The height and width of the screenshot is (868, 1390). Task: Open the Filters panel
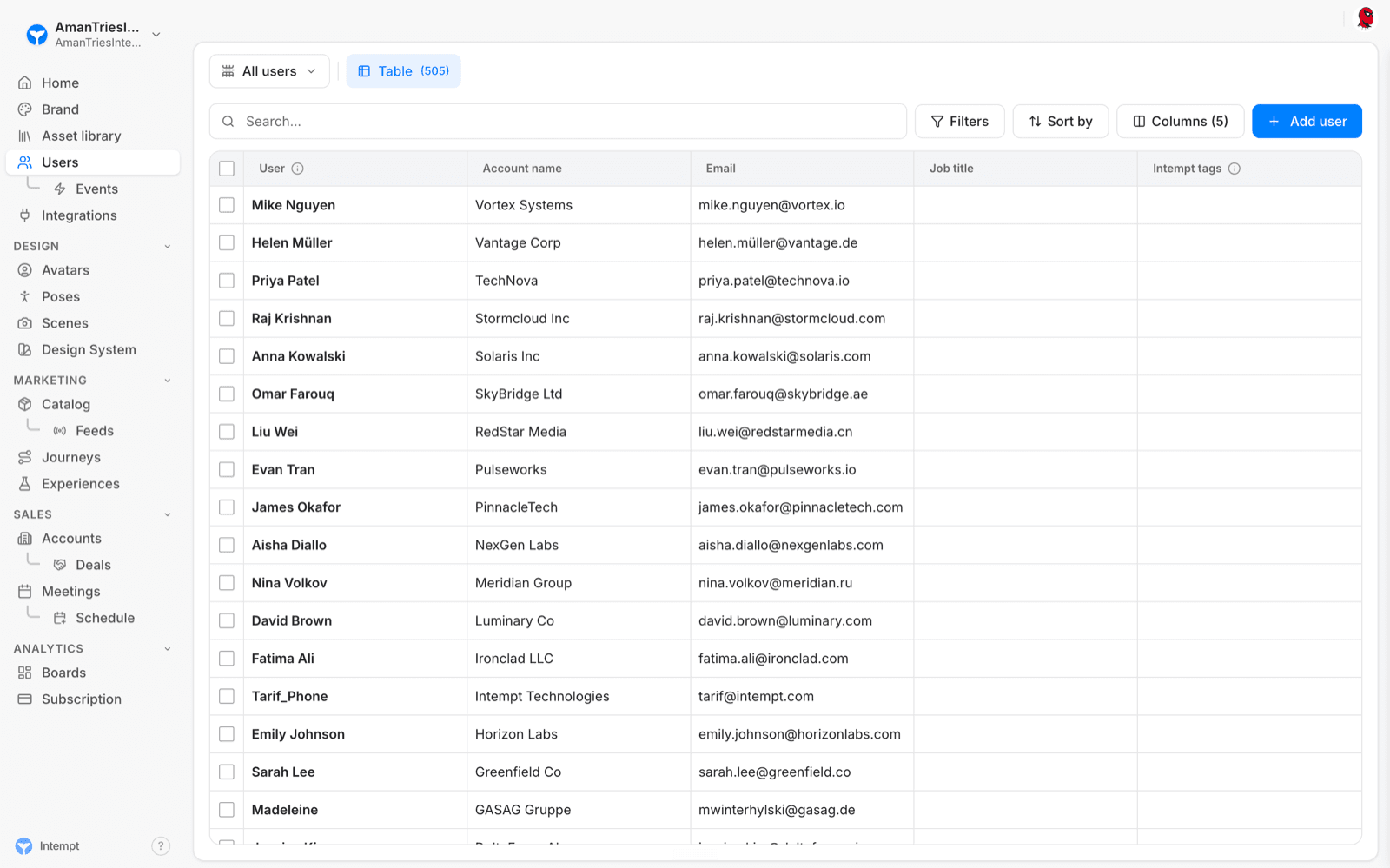[960, 122]
